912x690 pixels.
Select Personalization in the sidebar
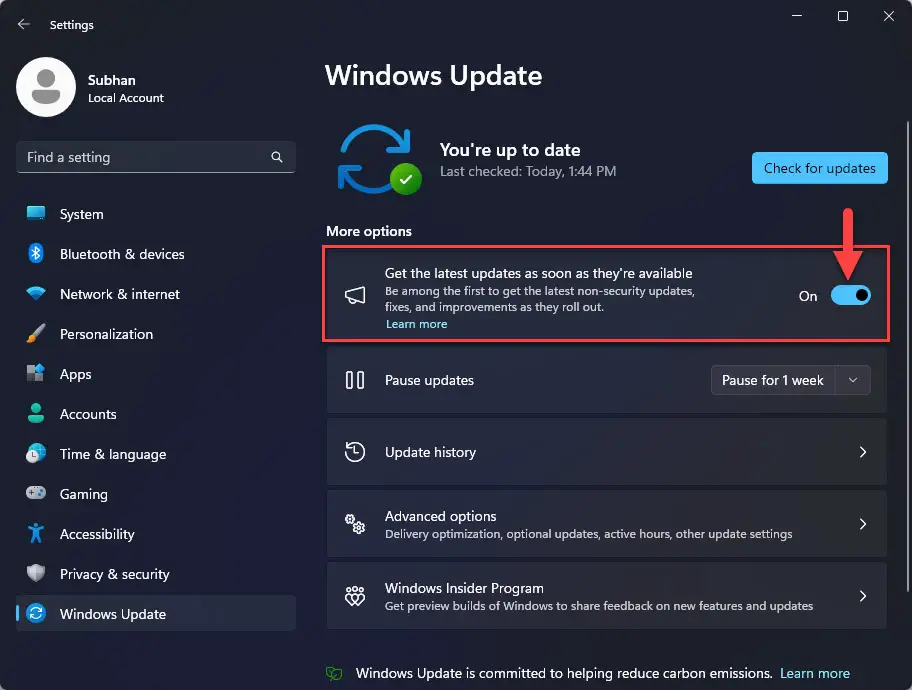click(156, 334)
